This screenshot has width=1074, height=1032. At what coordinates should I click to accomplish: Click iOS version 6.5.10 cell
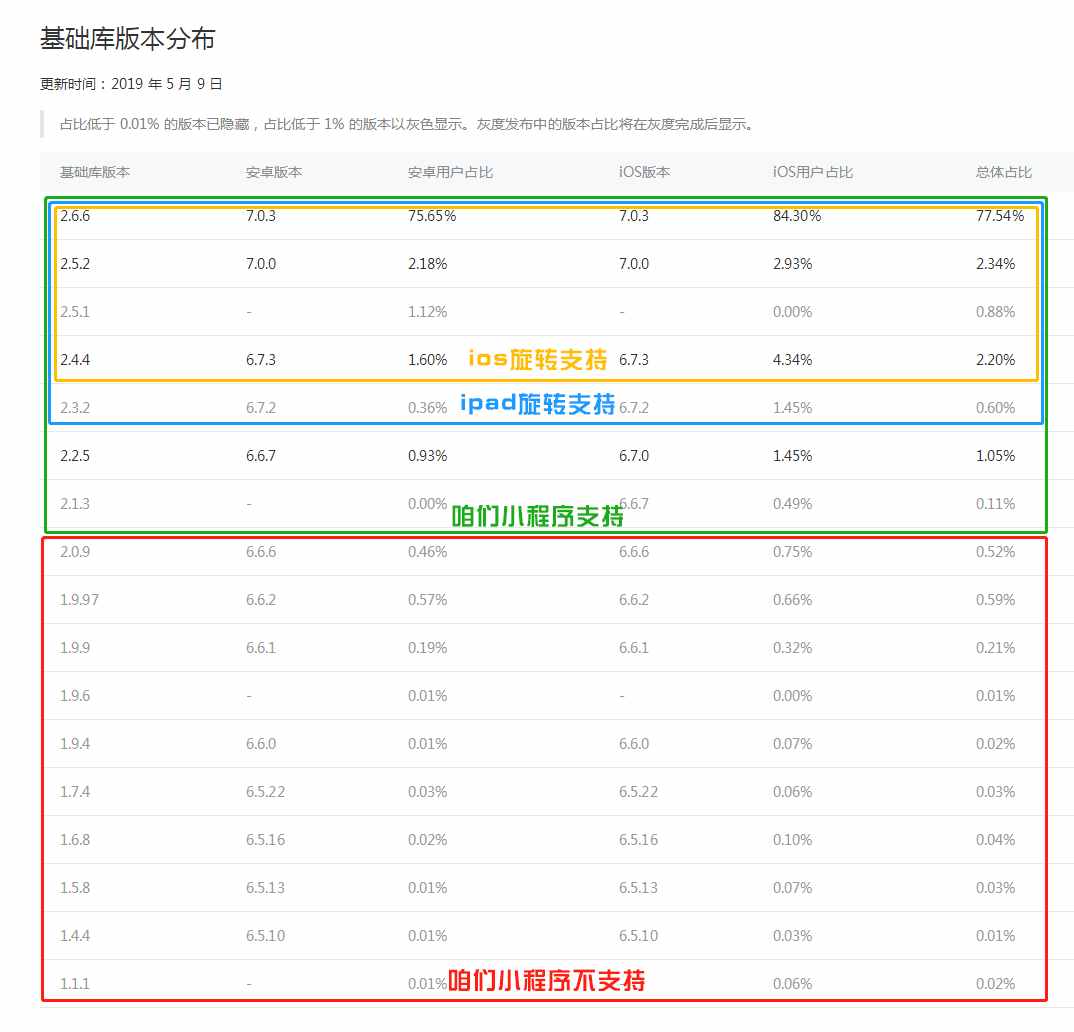pos(638,935)
